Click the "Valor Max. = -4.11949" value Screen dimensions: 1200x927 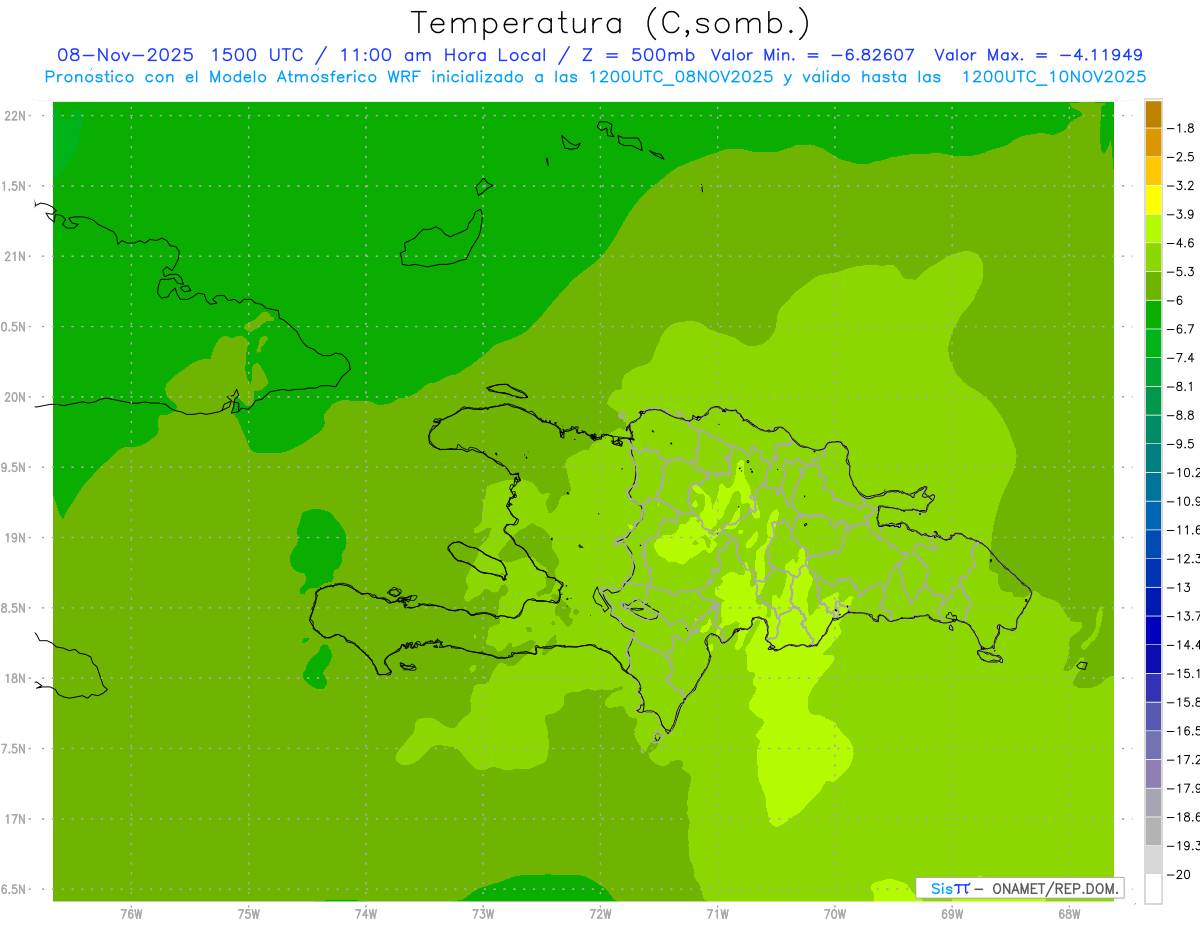1039,55
